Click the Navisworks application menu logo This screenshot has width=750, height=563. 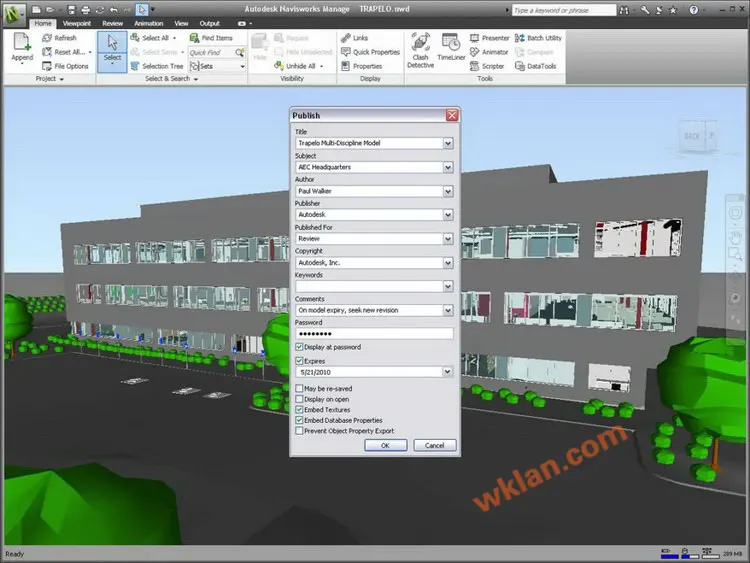[x=14, y=13]
